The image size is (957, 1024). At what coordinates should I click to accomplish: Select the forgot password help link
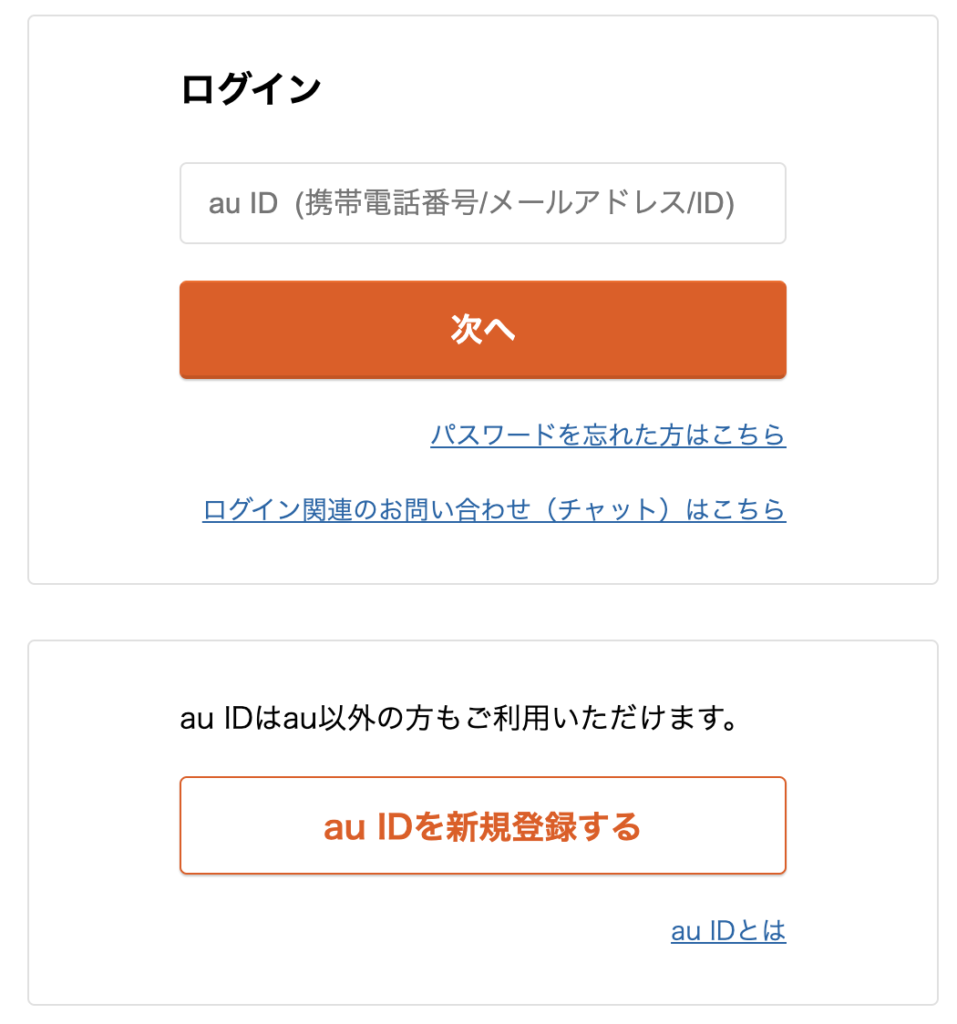[608, 435]
